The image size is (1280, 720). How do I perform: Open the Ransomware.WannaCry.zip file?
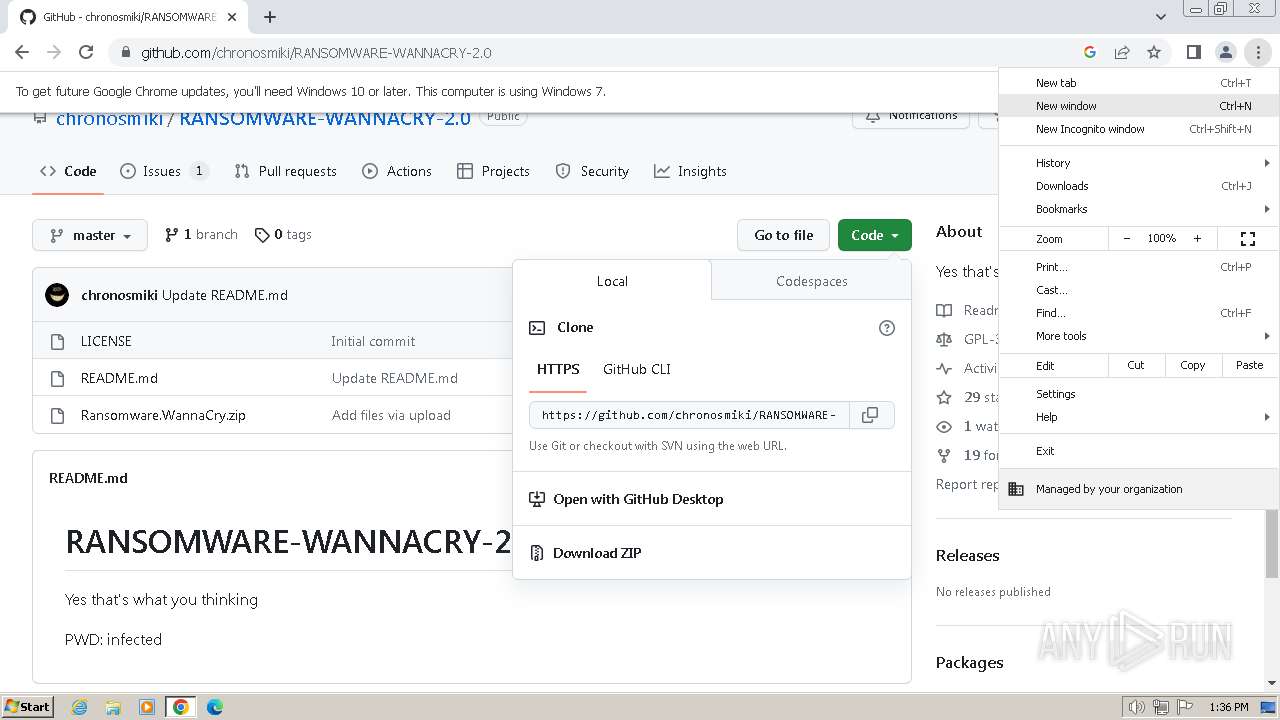(x=163, y=415)
